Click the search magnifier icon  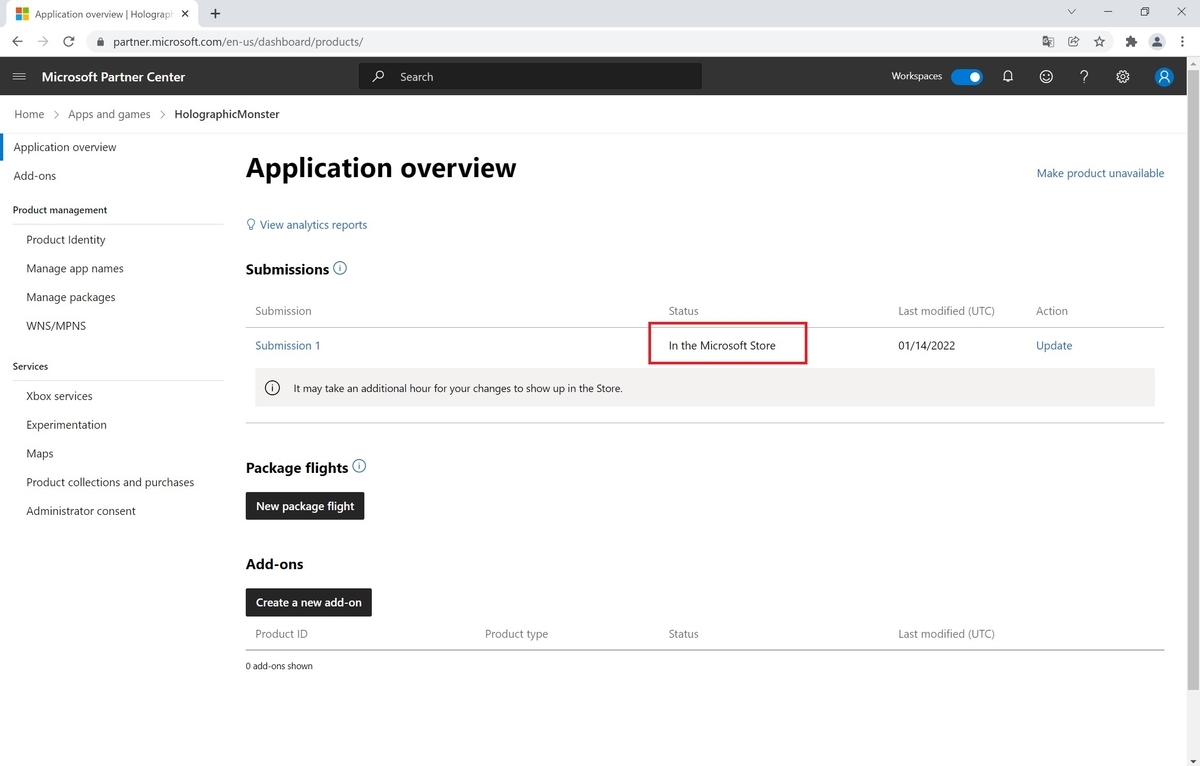coord(378,76)
